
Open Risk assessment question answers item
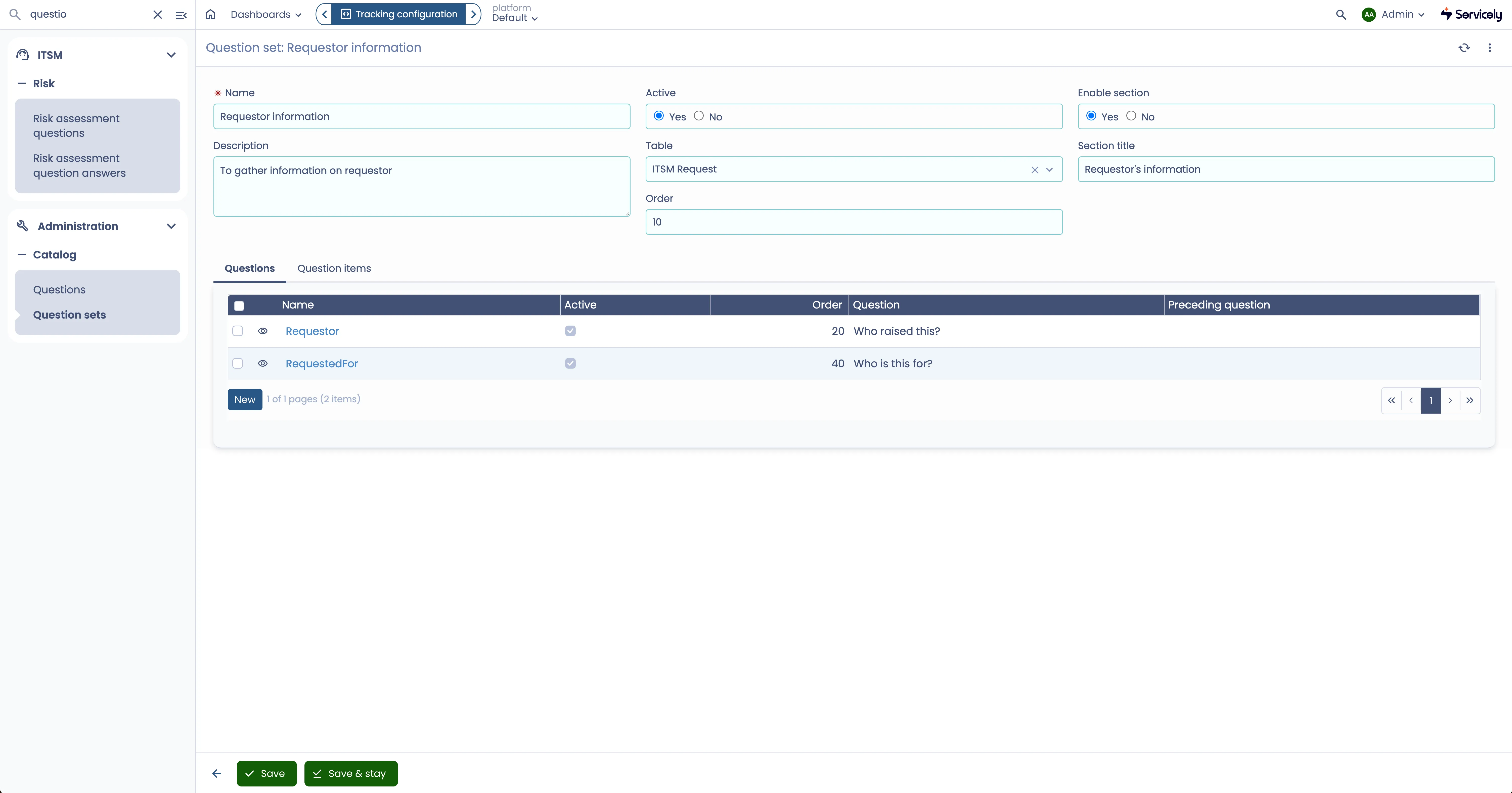(98, 165)
